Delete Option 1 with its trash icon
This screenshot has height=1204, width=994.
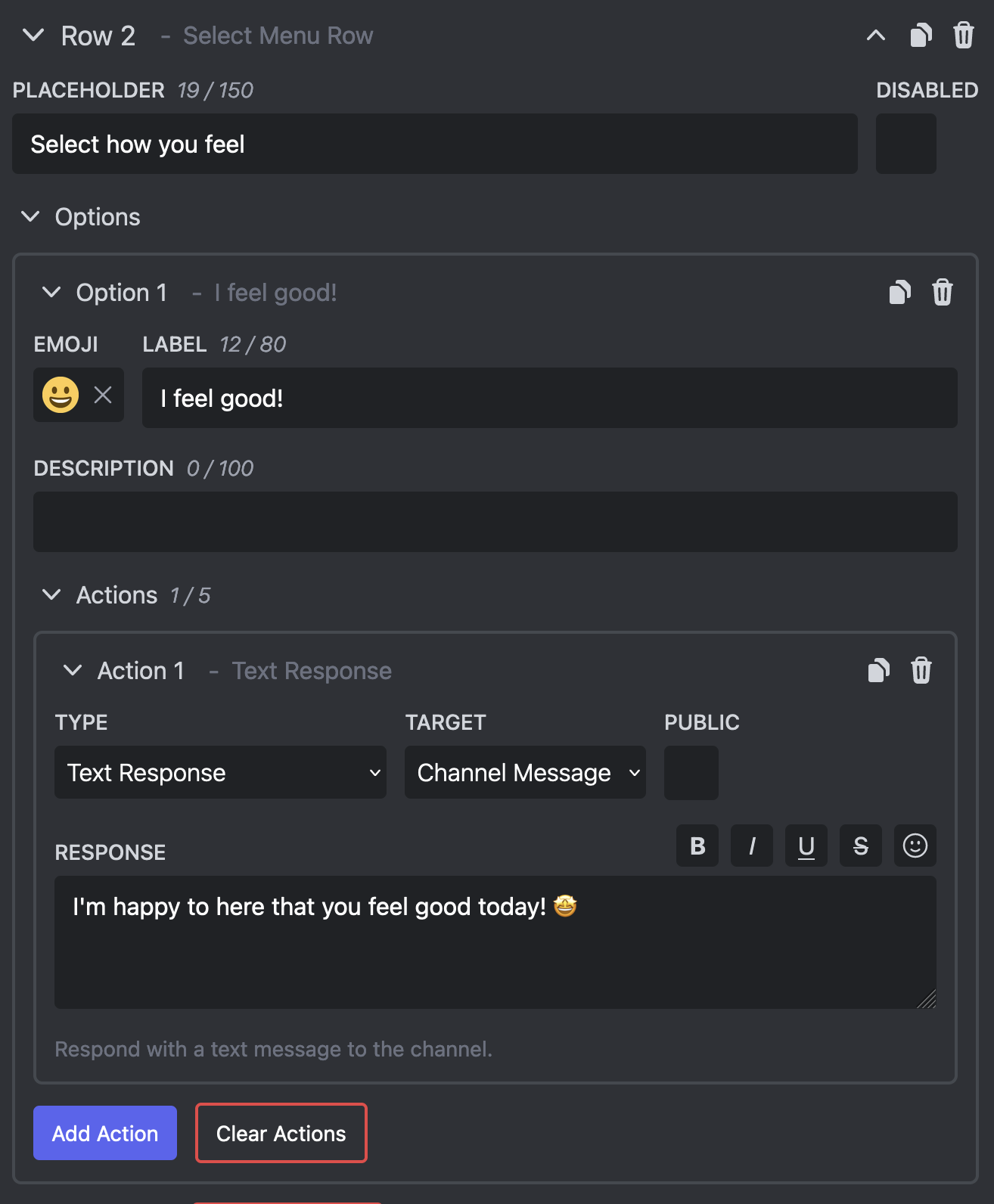[x=943, y=292]
